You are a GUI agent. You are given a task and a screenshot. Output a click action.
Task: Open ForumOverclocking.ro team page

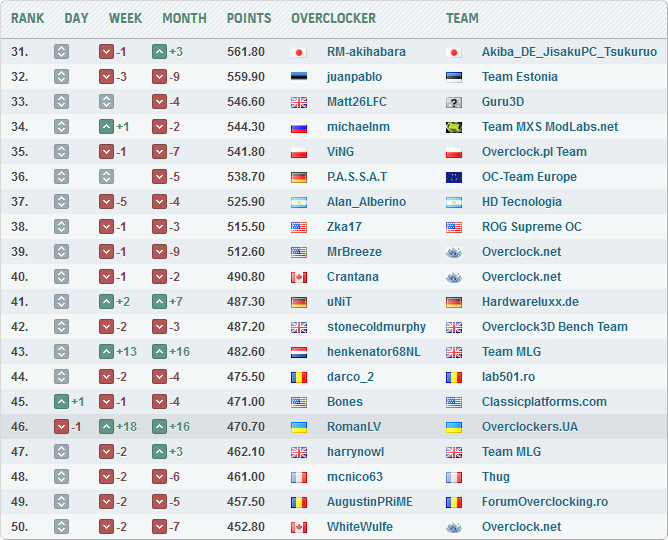coord(545,502)
